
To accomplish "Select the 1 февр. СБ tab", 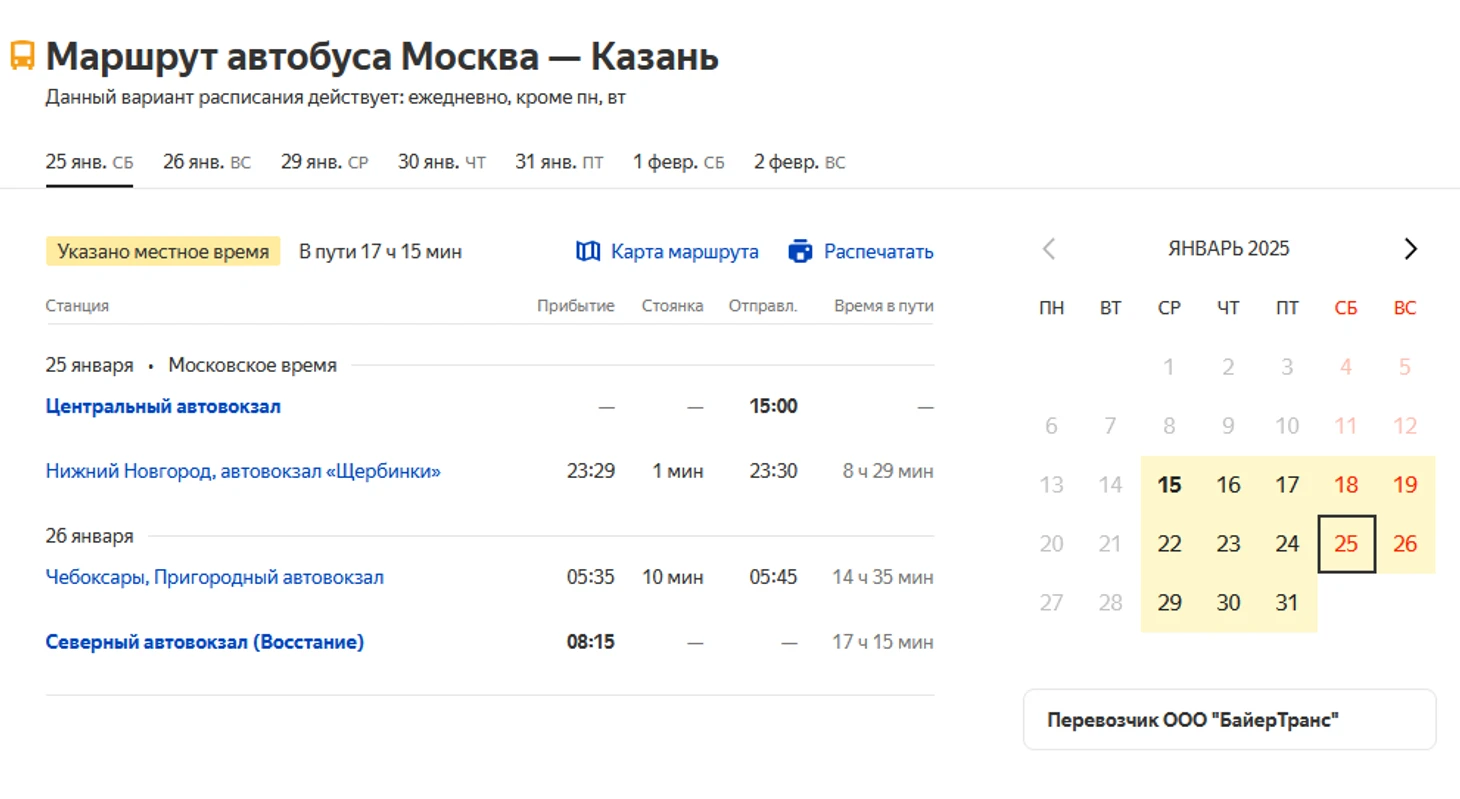I will (678, 162).
